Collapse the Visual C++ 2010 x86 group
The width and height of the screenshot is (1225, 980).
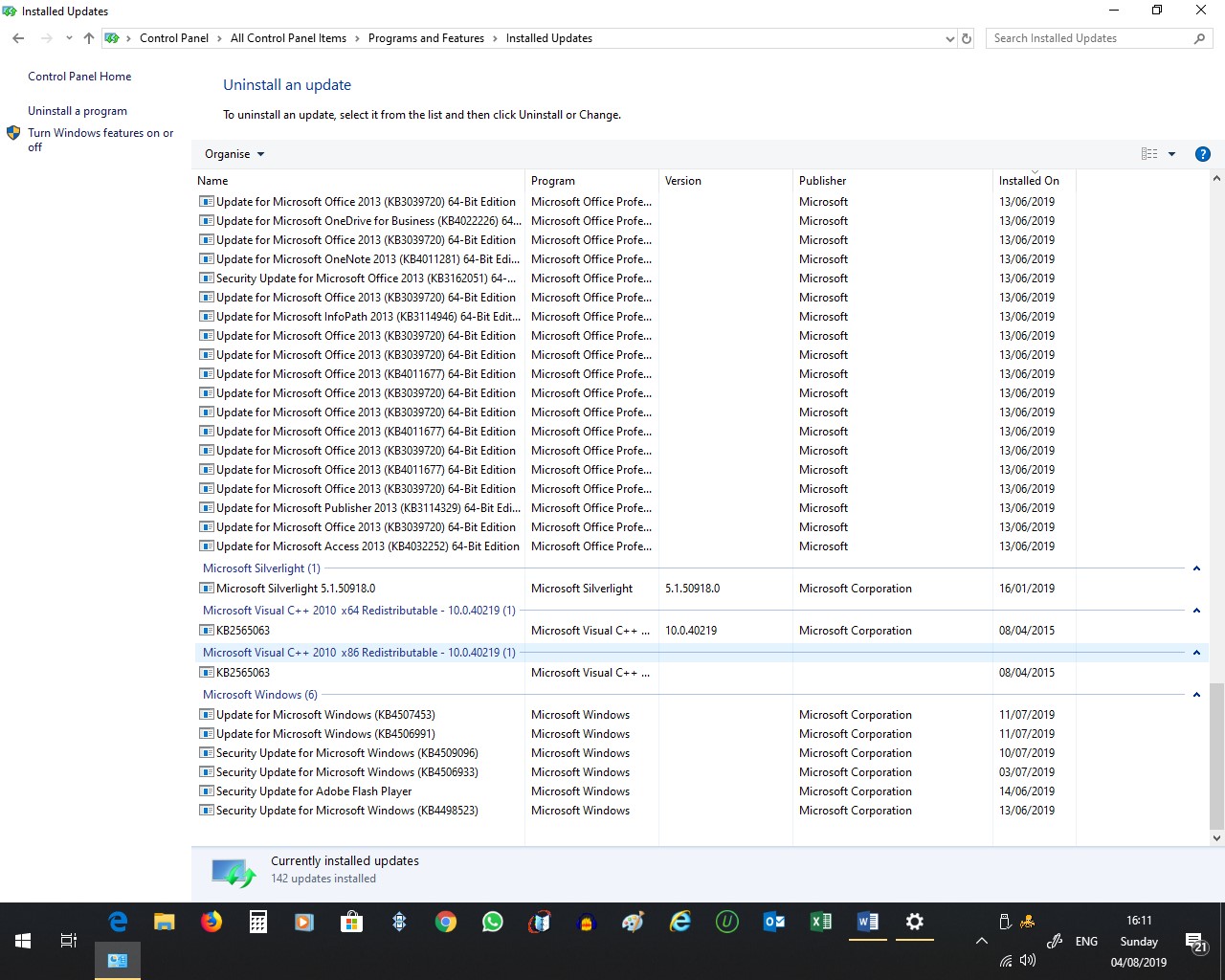[1196, 653]
